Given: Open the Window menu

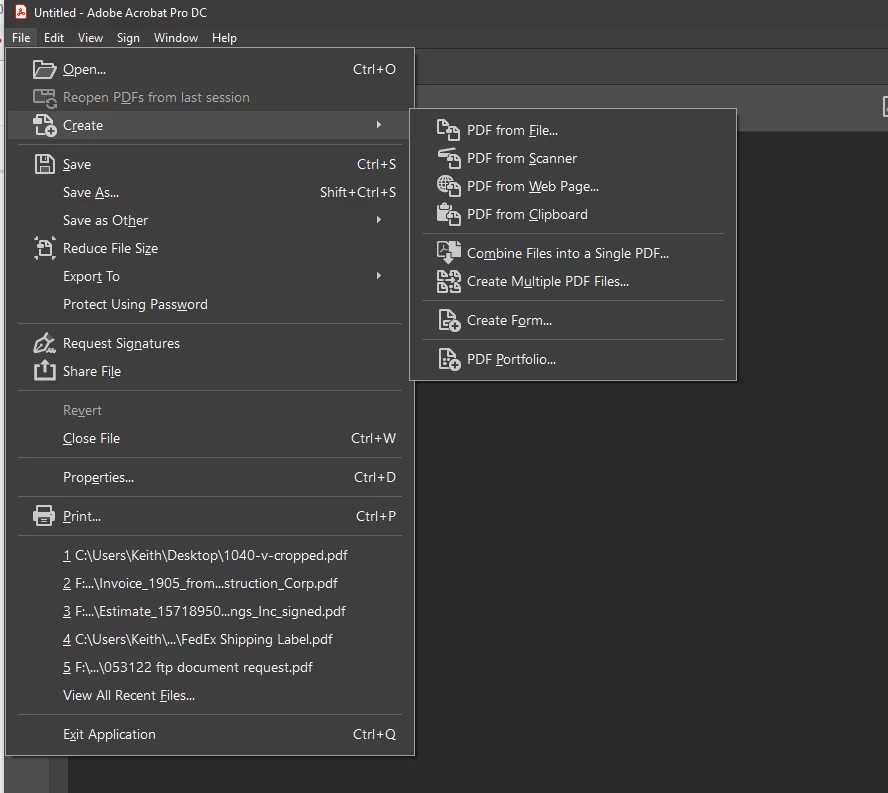Looking at the screenshot, I should click(176, 38).
